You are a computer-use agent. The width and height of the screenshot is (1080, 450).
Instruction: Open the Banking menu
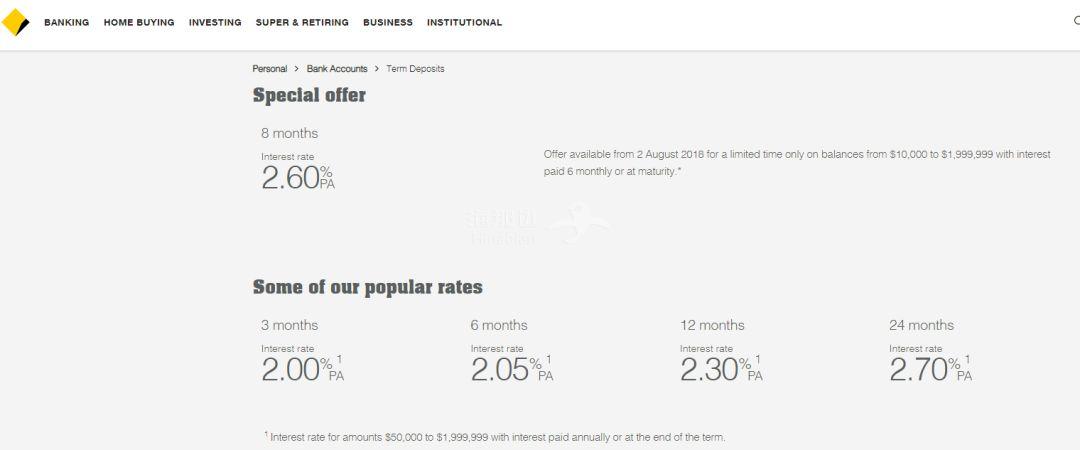tap(66, 22)
